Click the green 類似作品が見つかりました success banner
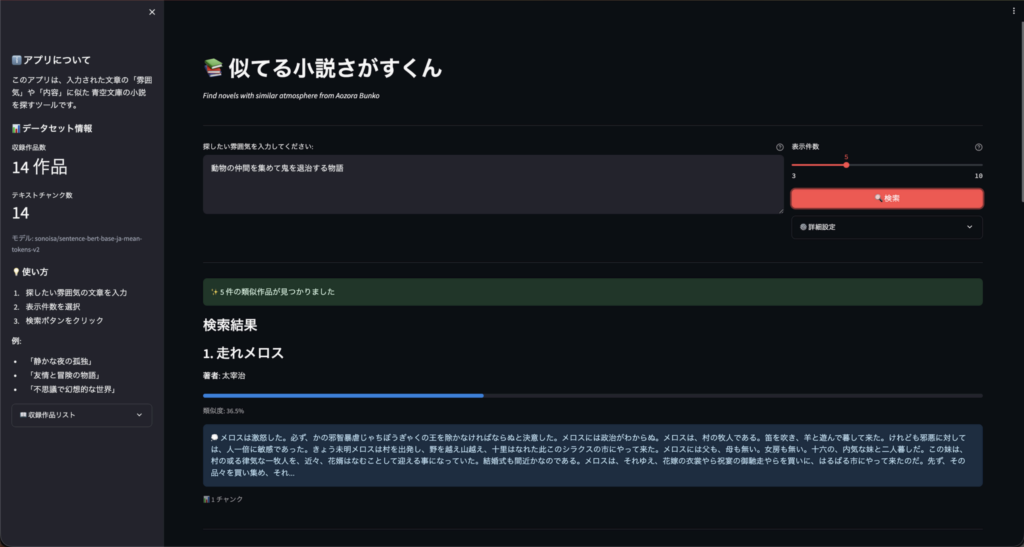This screenshot has height=547, width=1024. coord(592,292)
